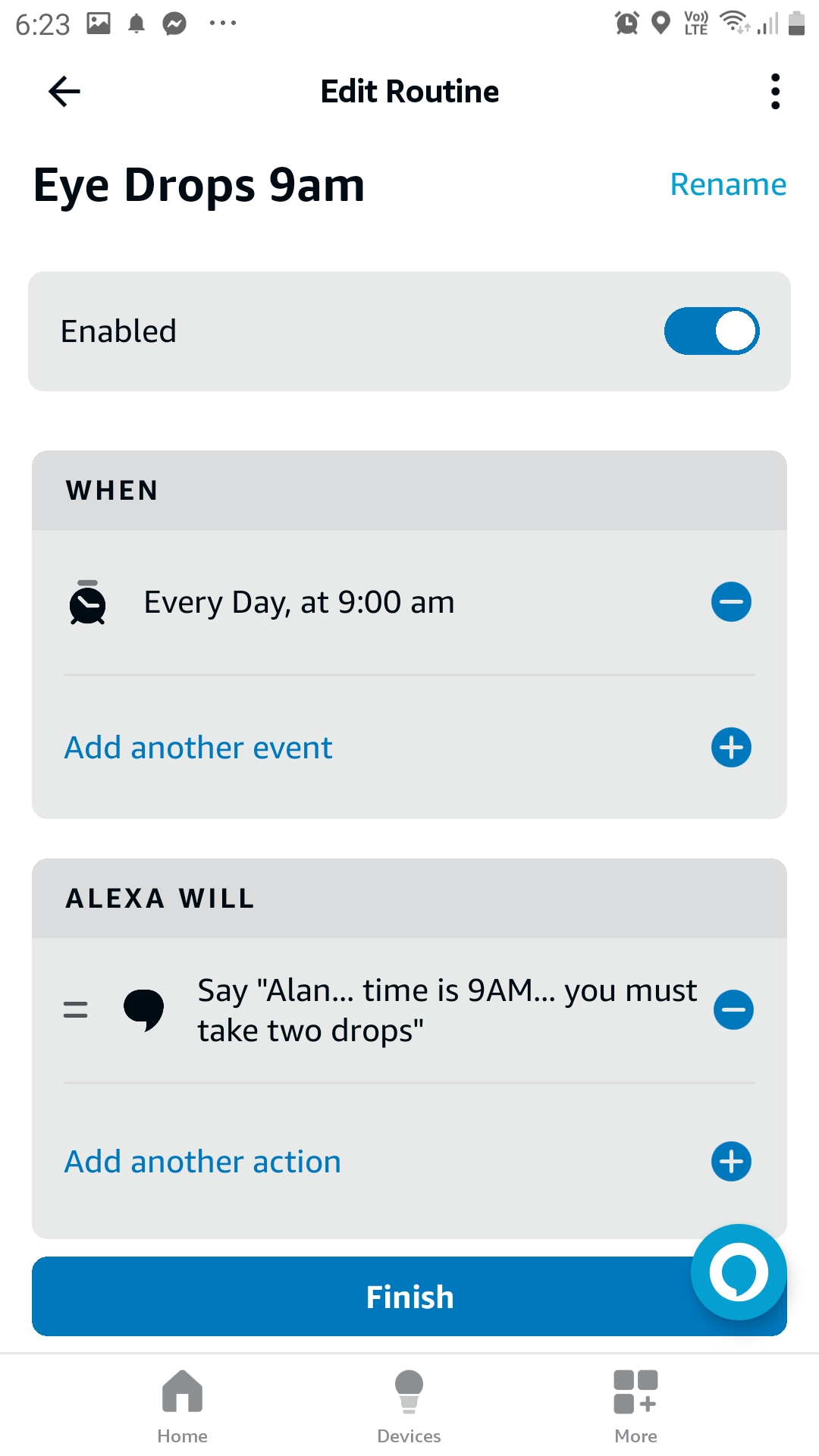The width and height of the screenshot is (819, 1456).
Task: Toggle the Enabled routine switch
Action: 711,331
